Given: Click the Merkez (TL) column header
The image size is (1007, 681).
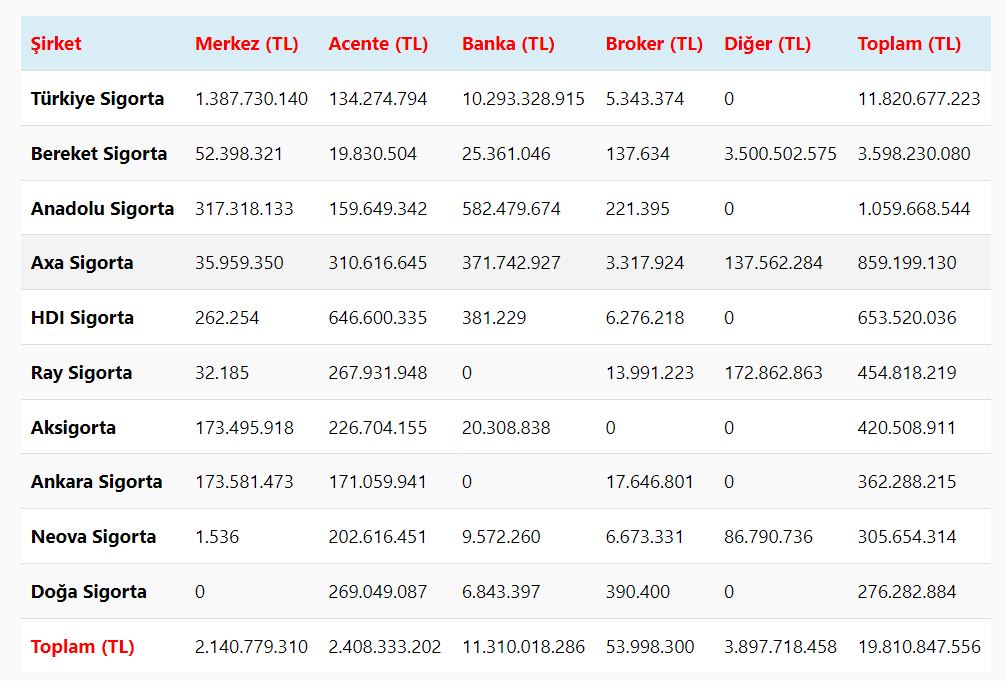Looking at the screenshot, I should [246, 44].
